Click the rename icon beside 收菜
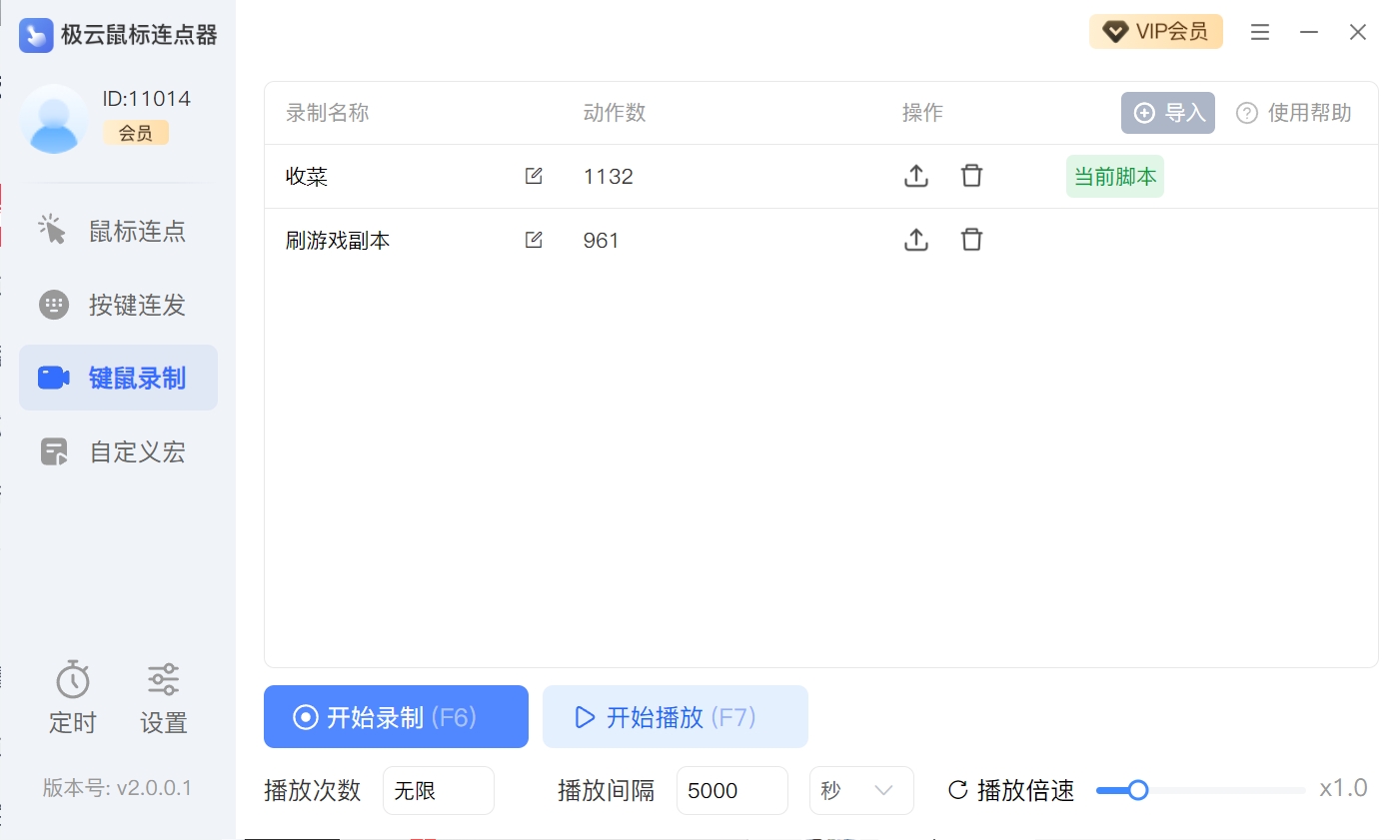 [x=534, y=176]
